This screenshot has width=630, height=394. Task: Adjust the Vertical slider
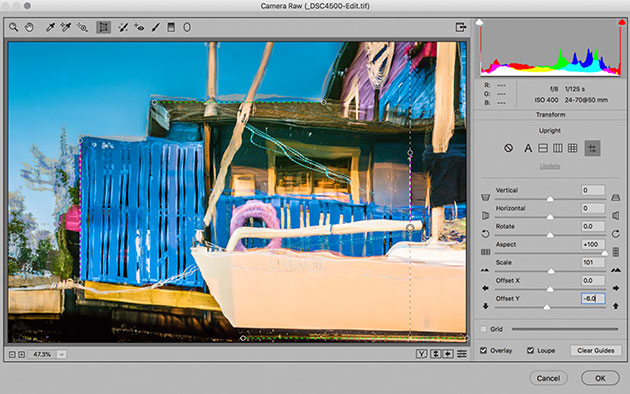(x=550, y=199)
